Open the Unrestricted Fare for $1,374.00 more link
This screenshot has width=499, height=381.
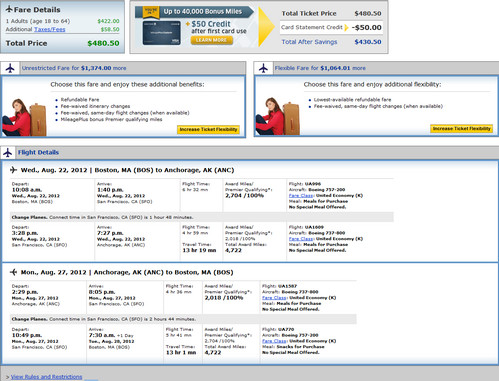pyautogui.click(x=74, y=68)
